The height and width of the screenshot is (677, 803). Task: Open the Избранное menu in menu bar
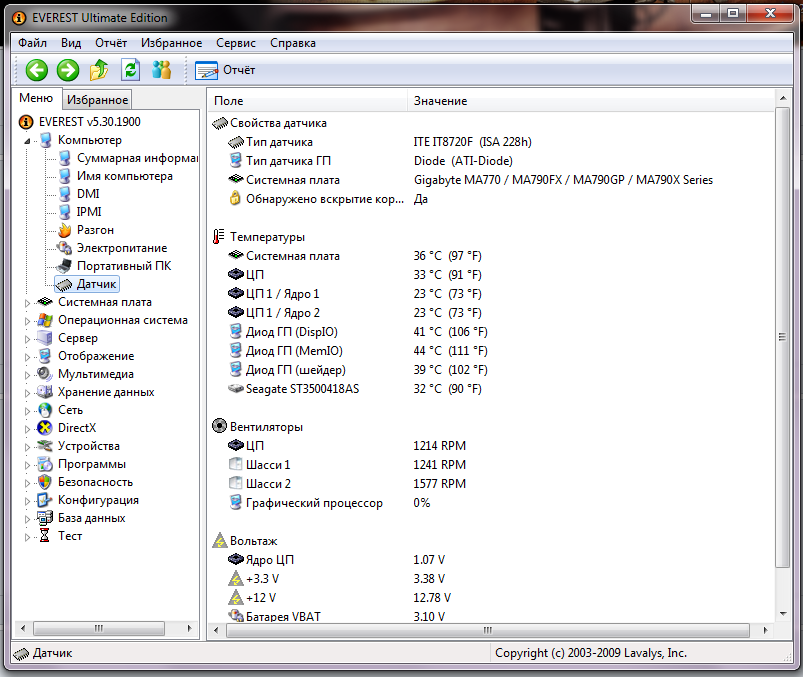coord(172,43)
